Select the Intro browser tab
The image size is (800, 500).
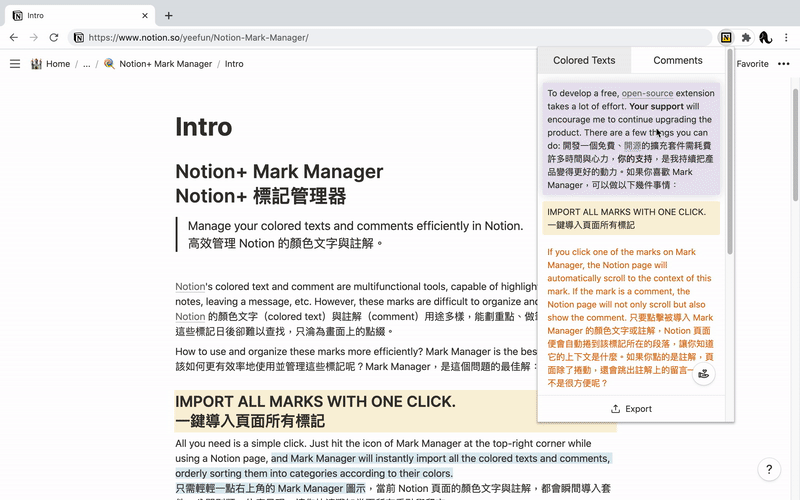(x=82, y=15)
